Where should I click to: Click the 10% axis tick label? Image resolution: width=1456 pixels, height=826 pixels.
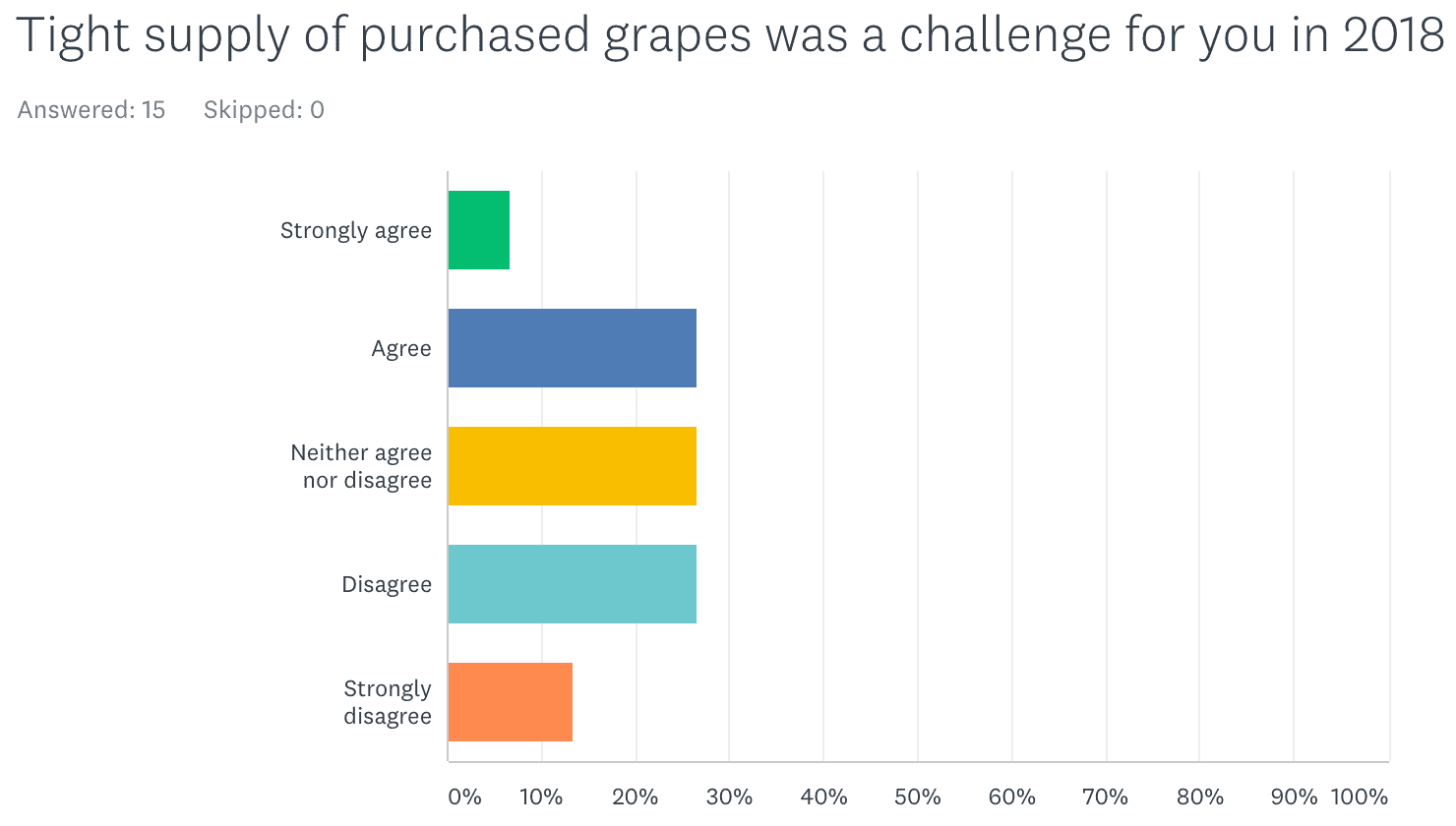(x=541, y=796)
